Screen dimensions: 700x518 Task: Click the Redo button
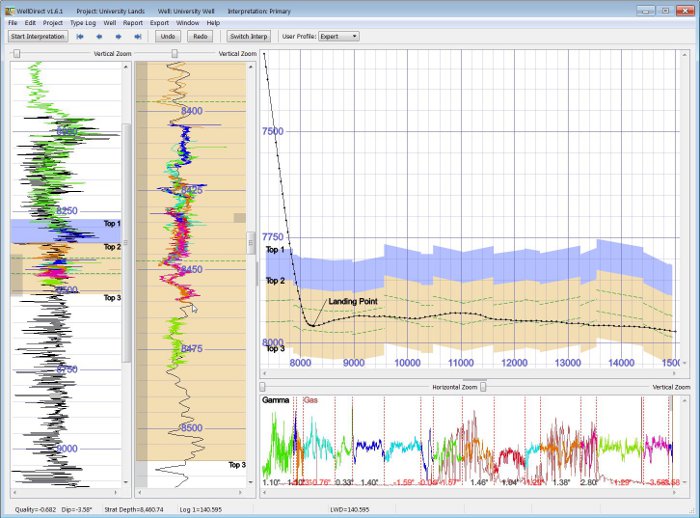point(200,37)
